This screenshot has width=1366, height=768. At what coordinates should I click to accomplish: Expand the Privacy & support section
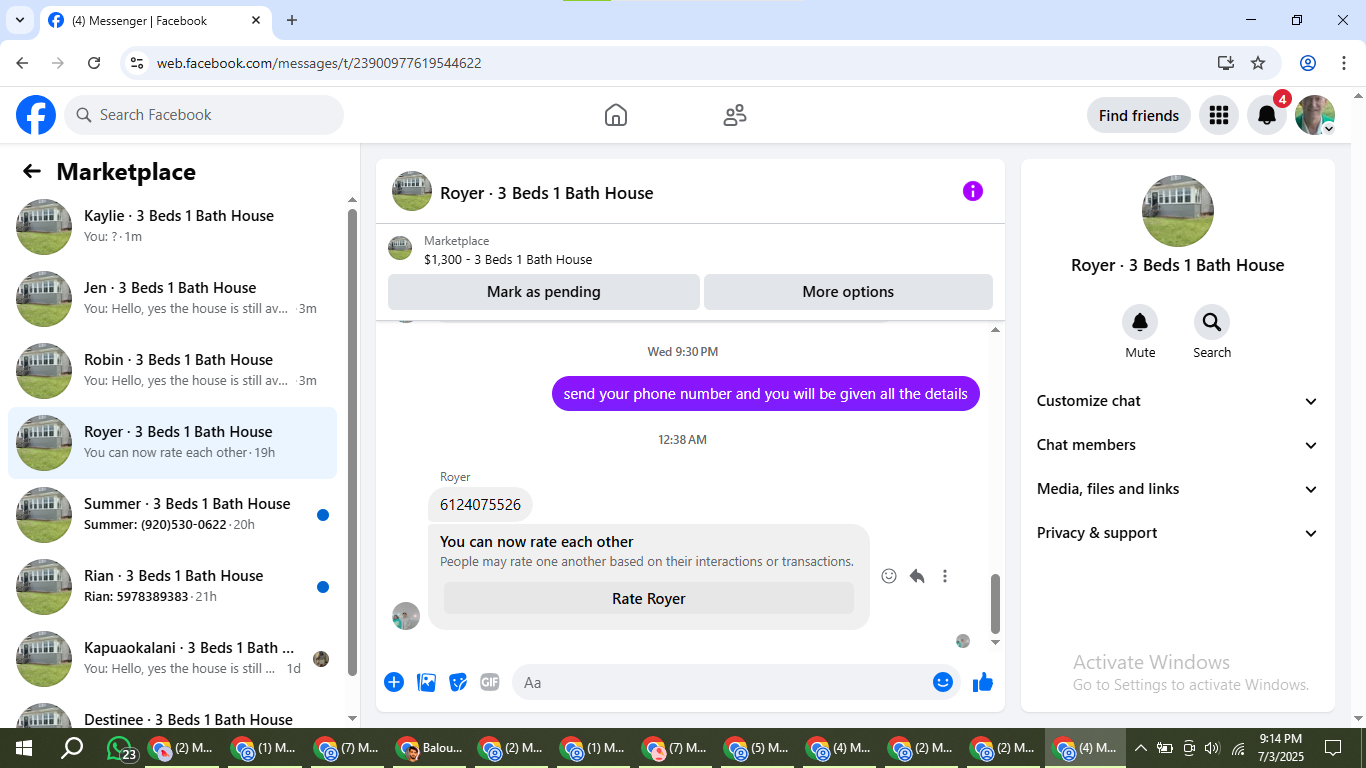pos(1178,533)
